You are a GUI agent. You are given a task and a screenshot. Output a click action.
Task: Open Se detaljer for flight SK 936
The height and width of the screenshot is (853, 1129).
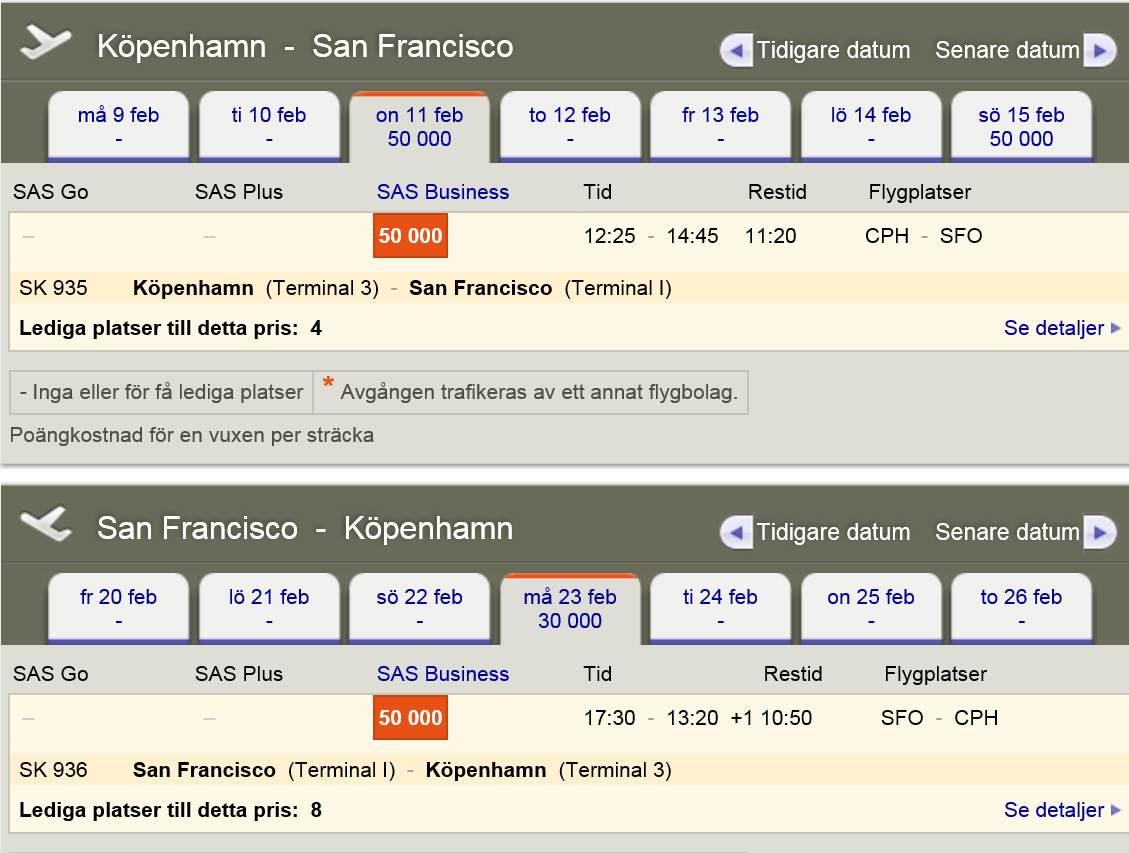1054,810
